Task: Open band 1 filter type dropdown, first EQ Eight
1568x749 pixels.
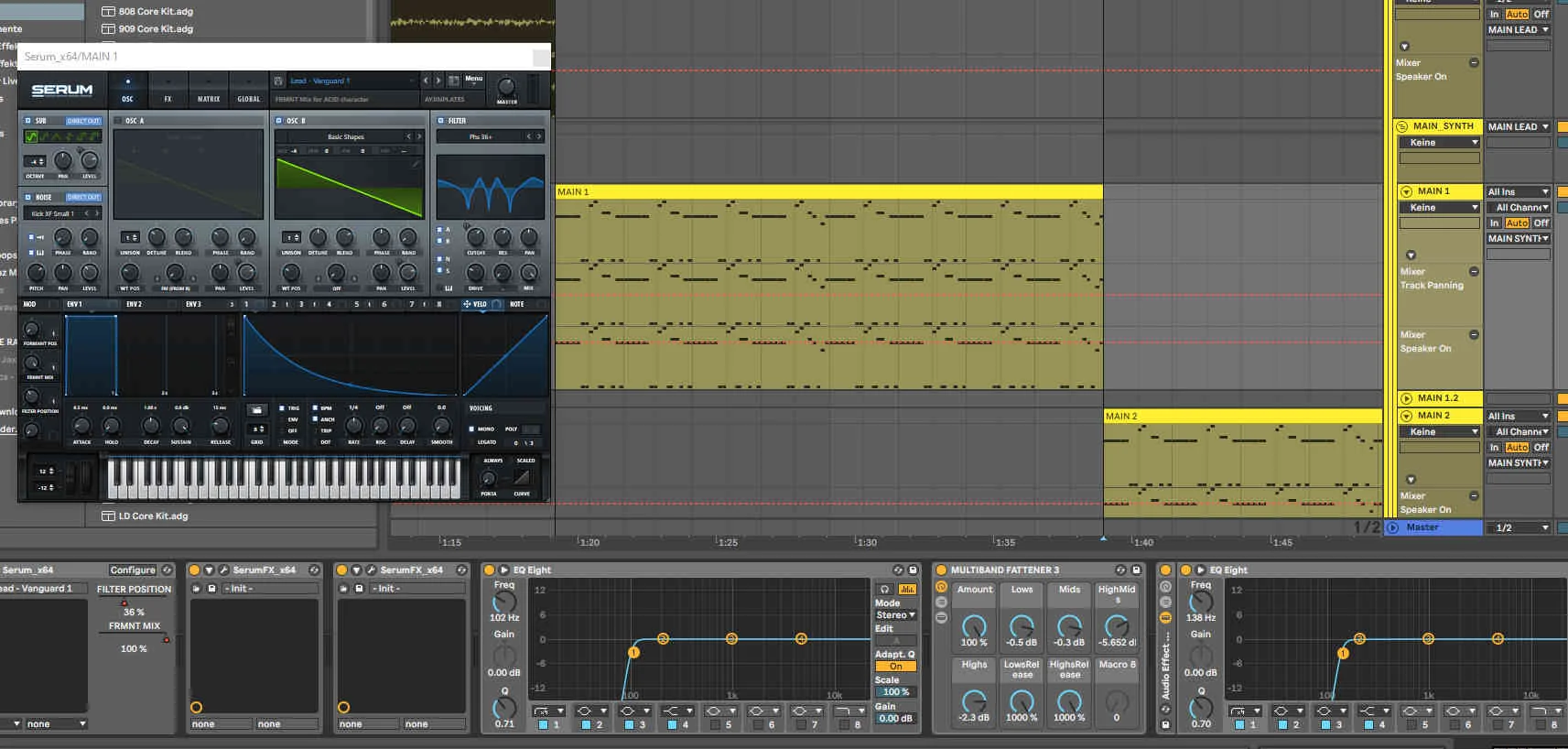Action: pos(547,711)
